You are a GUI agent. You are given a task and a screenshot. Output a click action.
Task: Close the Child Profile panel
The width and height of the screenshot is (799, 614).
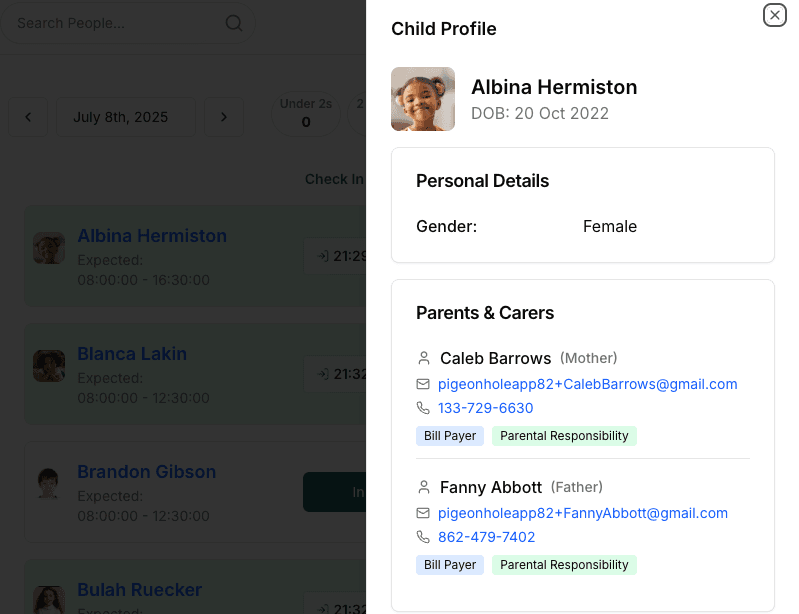point(775,15)
